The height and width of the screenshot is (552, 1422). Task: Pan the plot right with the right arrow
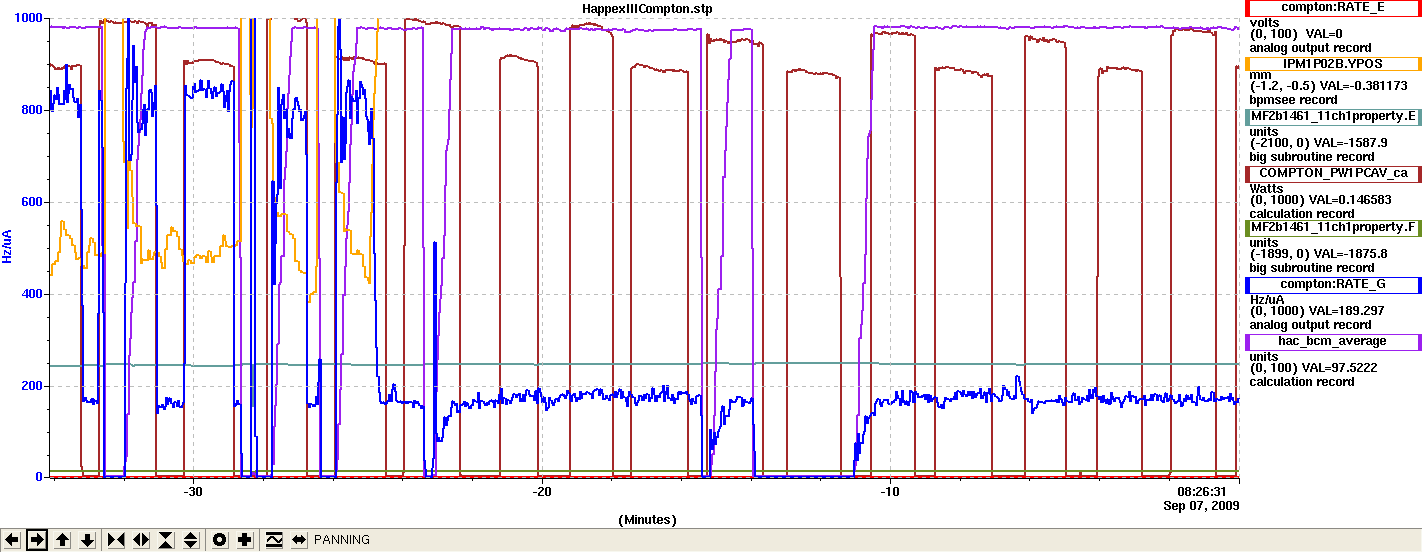(x=37, y=540)
